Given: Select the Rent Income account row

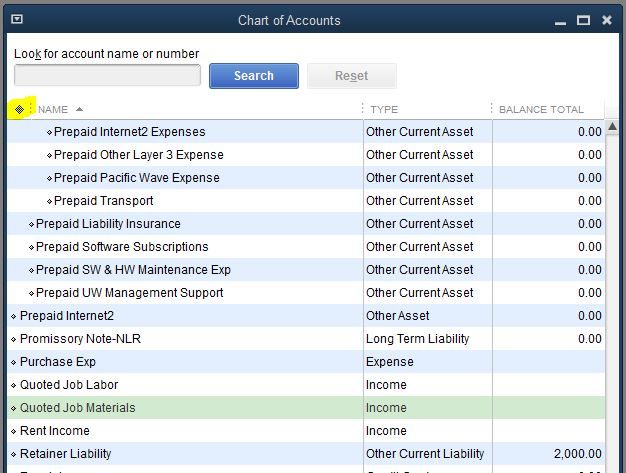Looking at the screenshot, I should (55, 431).
